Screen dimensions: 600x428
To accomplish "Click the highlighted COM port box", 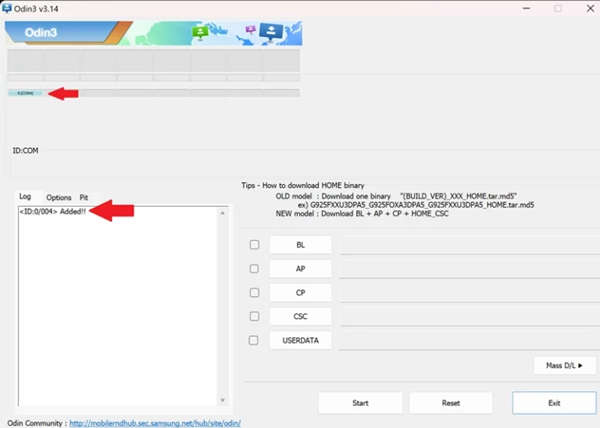I will 25,93.
